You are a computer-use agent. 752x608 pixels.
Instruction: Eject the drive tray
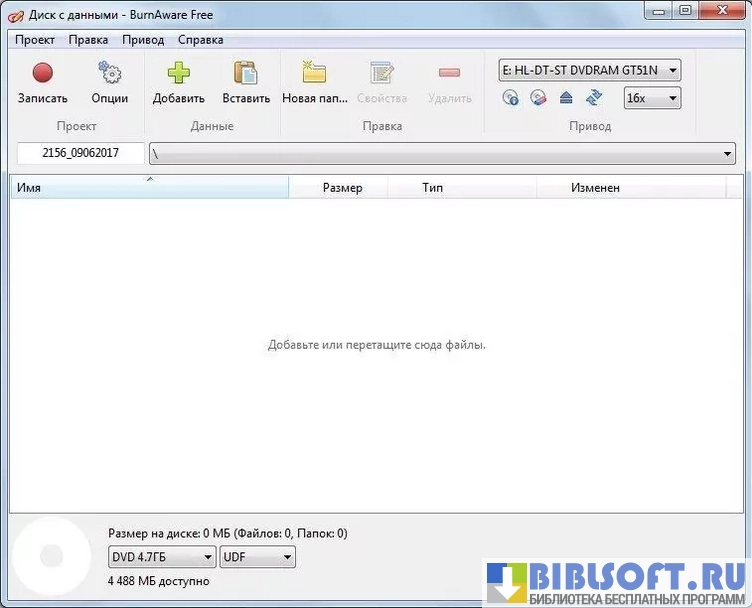[566, 98]
